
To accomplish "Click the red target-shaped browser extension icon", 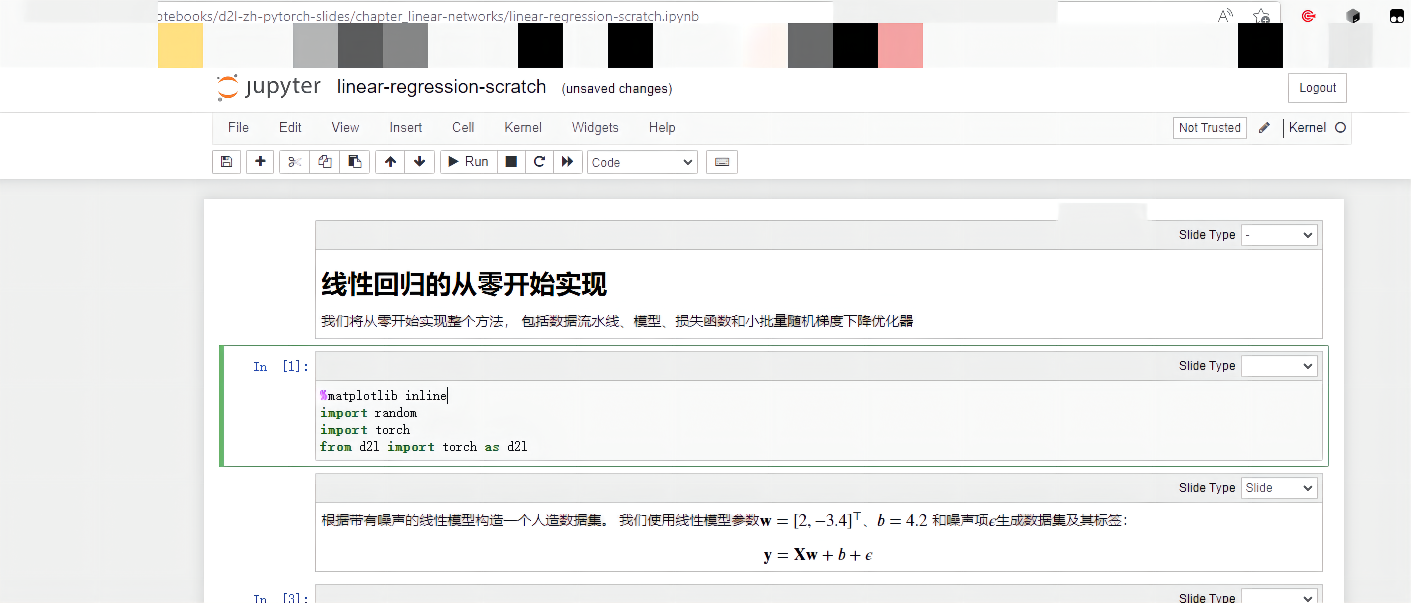I will (1308, 16).
